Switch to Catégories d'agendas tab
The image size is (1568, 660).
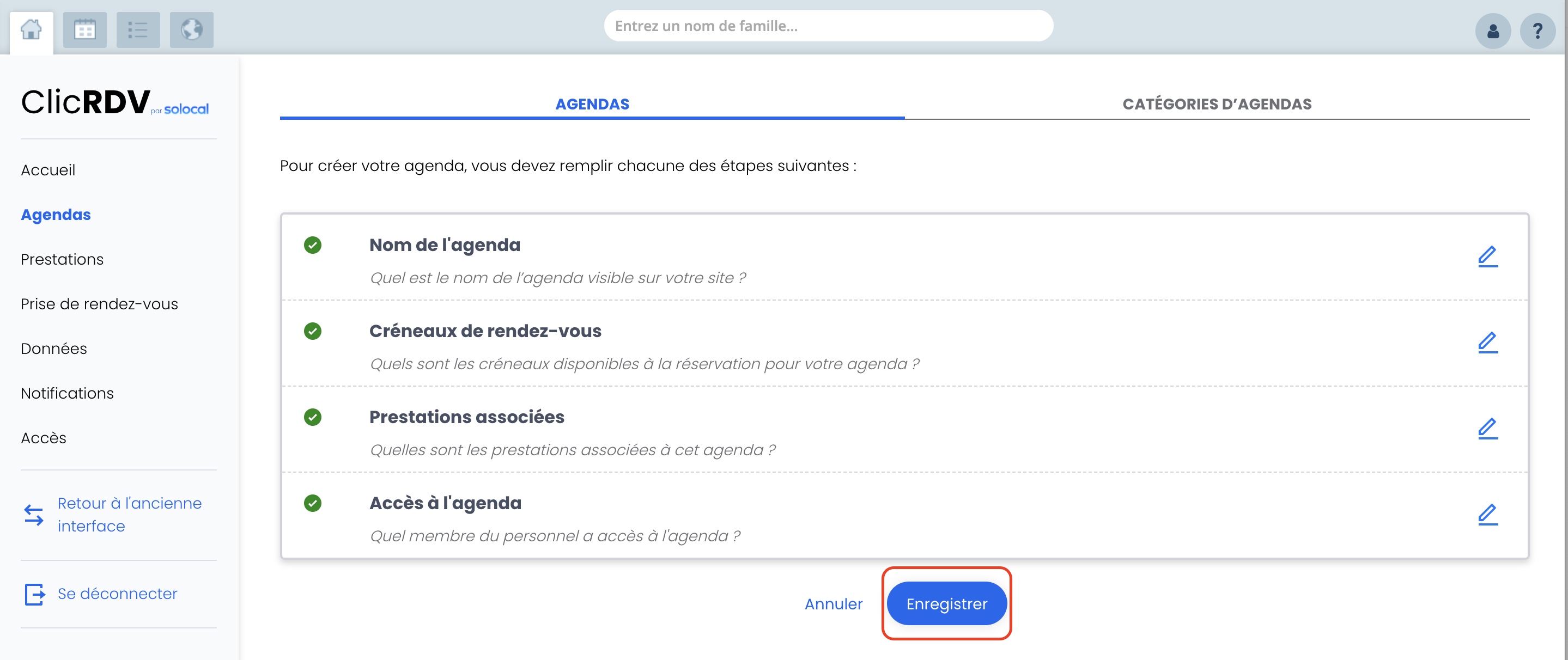point(1217,104)
